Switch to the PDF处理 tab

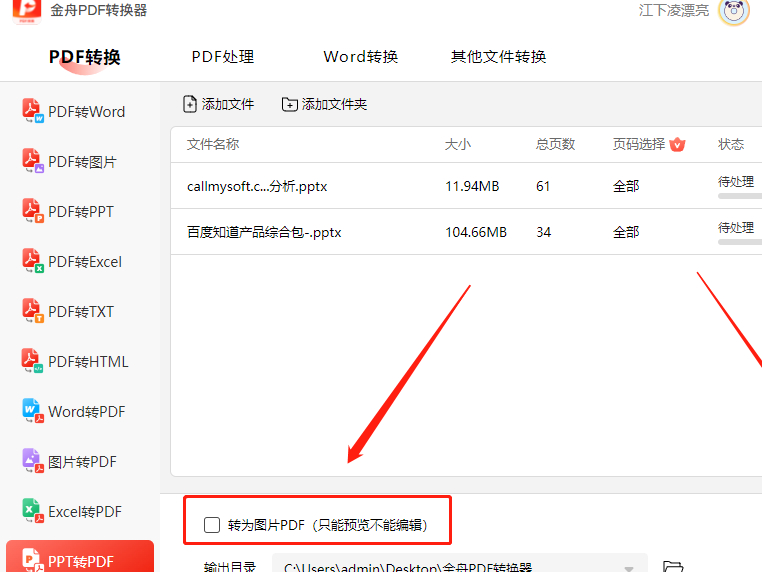[x=223, y=57]
